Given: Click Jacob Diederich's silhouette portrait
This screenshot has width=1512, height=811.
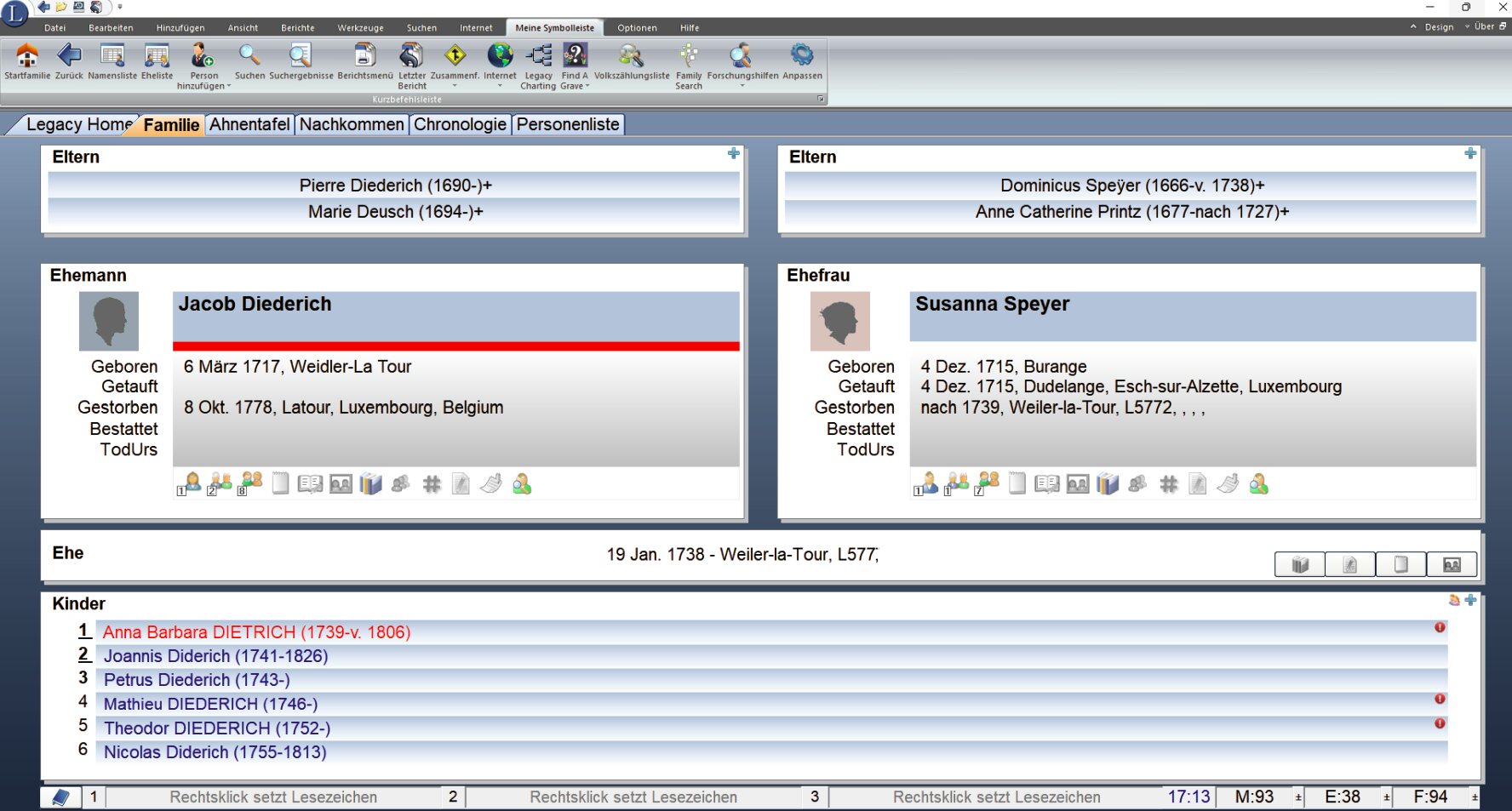Looking at the screenshot, I should (x=109, y=322).
